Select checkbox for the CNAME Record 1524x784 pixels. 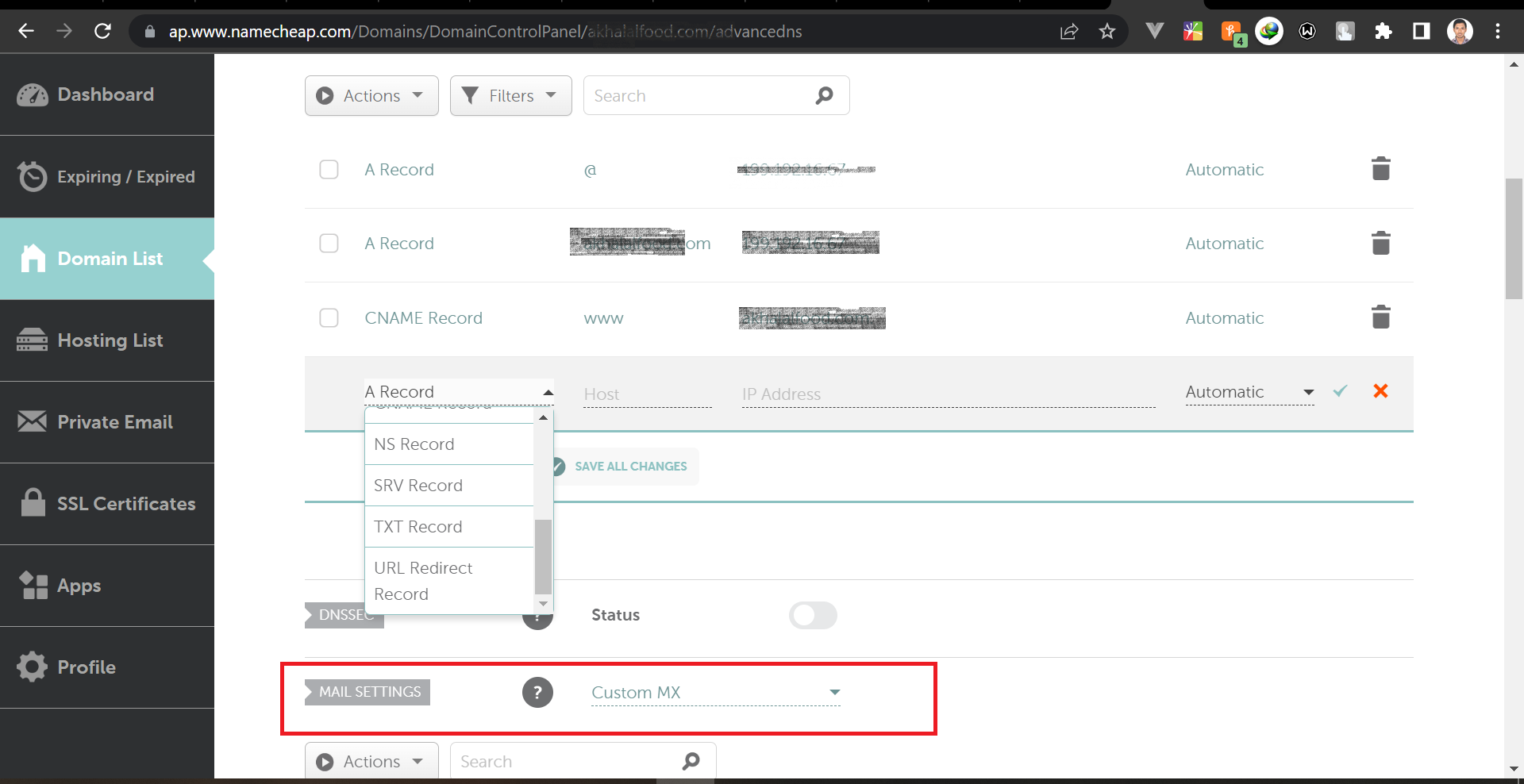pos(329,317)
